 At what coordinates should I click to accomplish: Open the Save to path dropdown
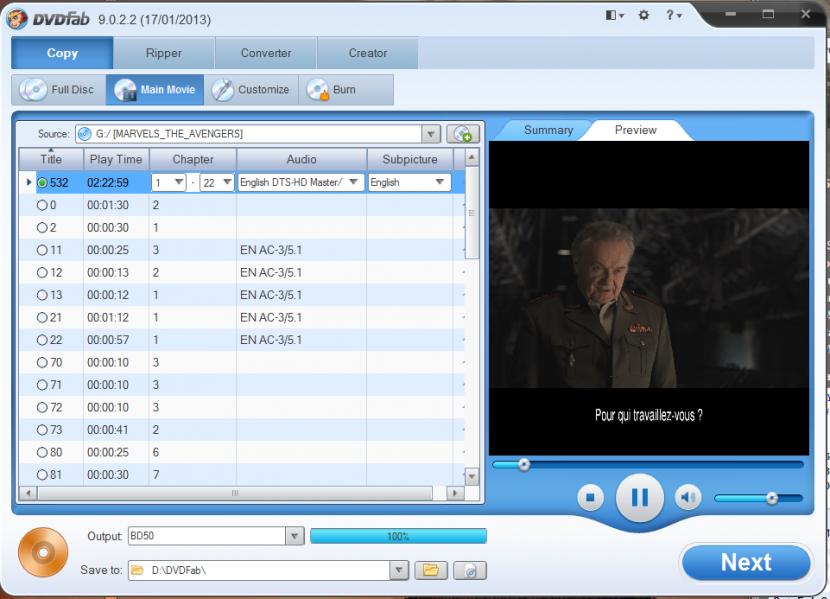(x=399, y=570)
